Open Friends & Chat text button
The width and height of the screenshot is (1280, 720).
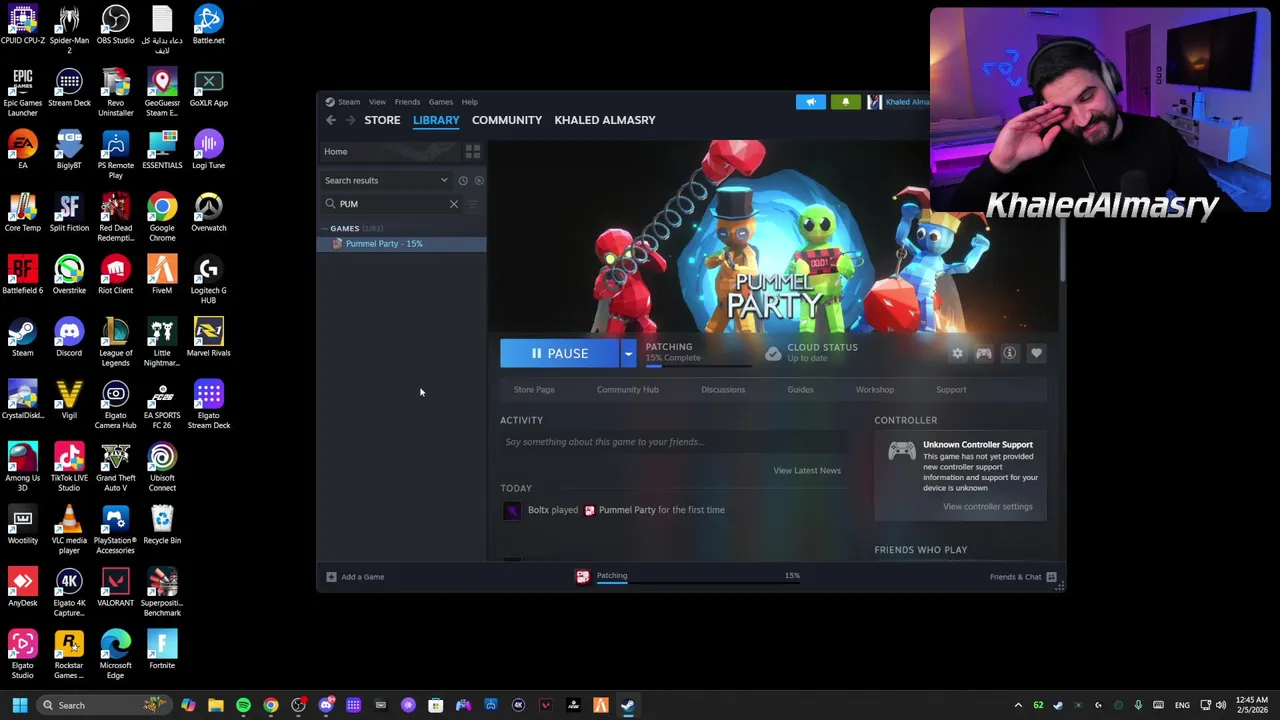pos(1015,577)
